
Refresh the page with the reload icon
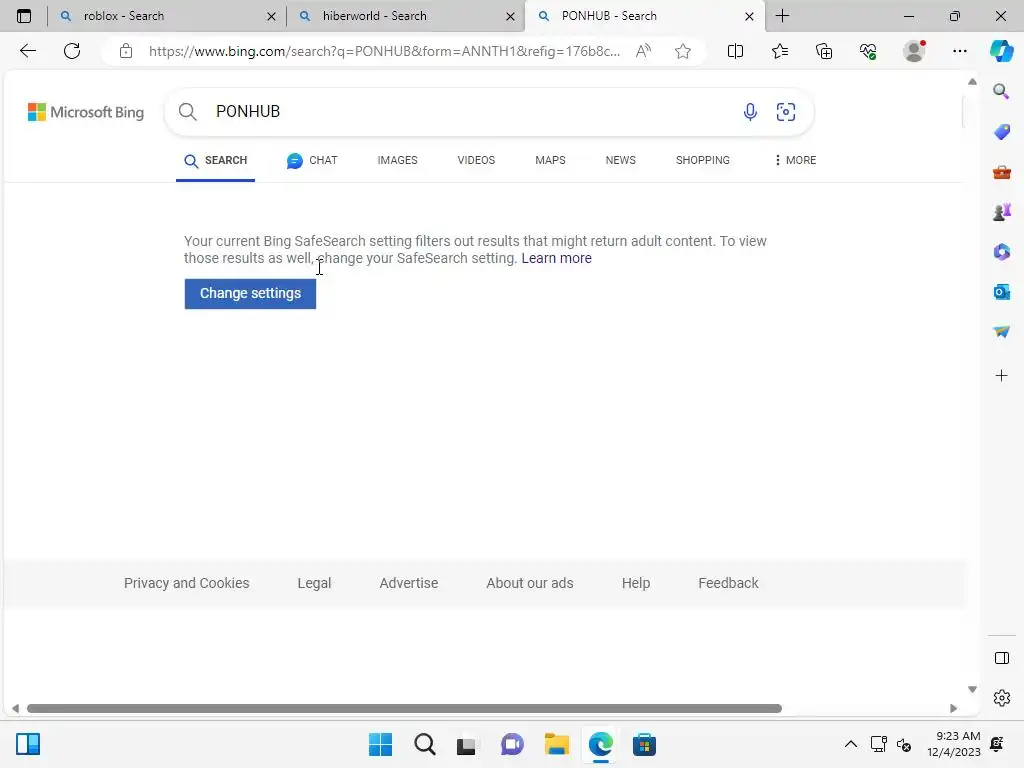[x=72, y=51]
